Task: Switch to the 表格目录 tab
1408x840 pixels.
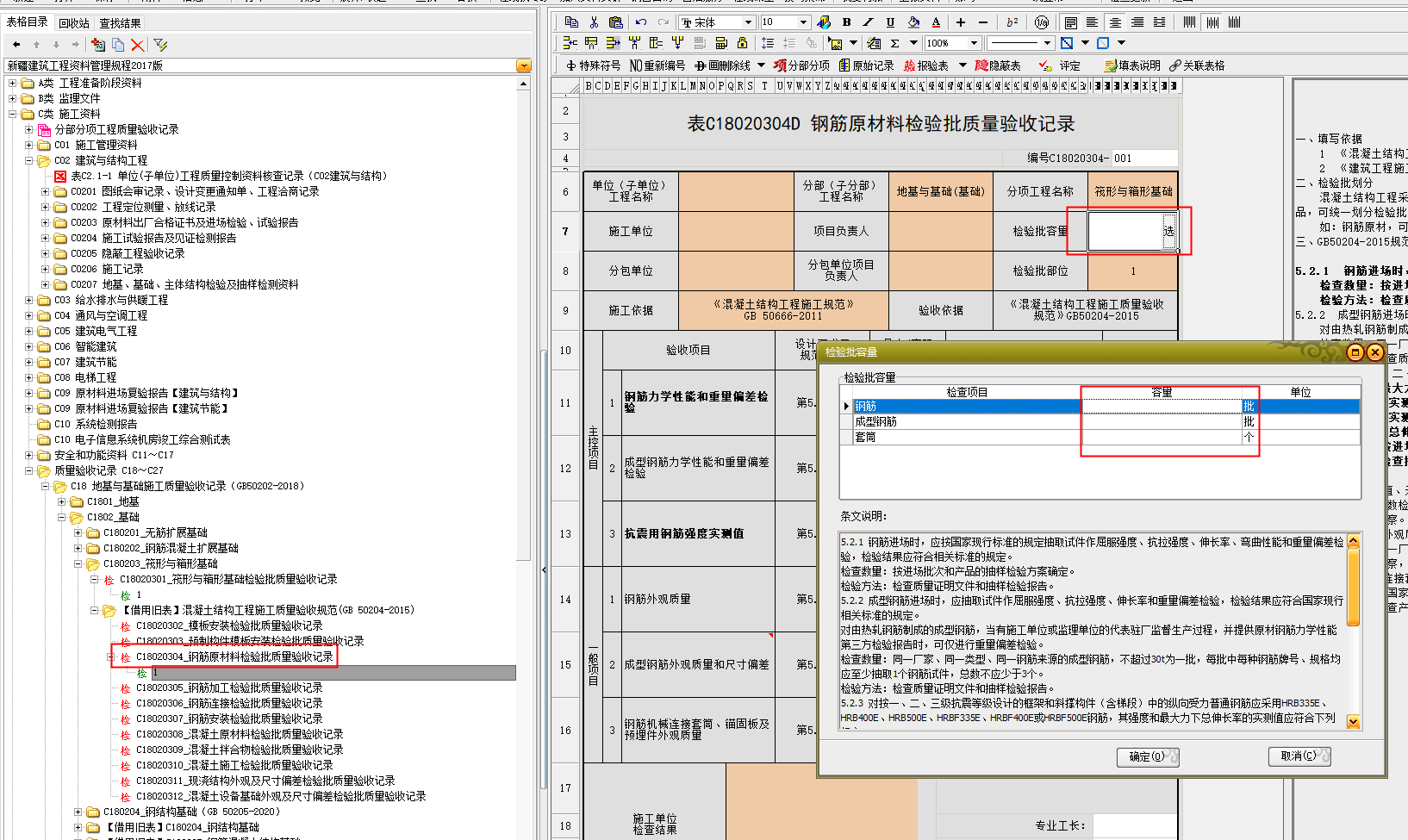Action: pyautogui.click(x=28, y=22)
